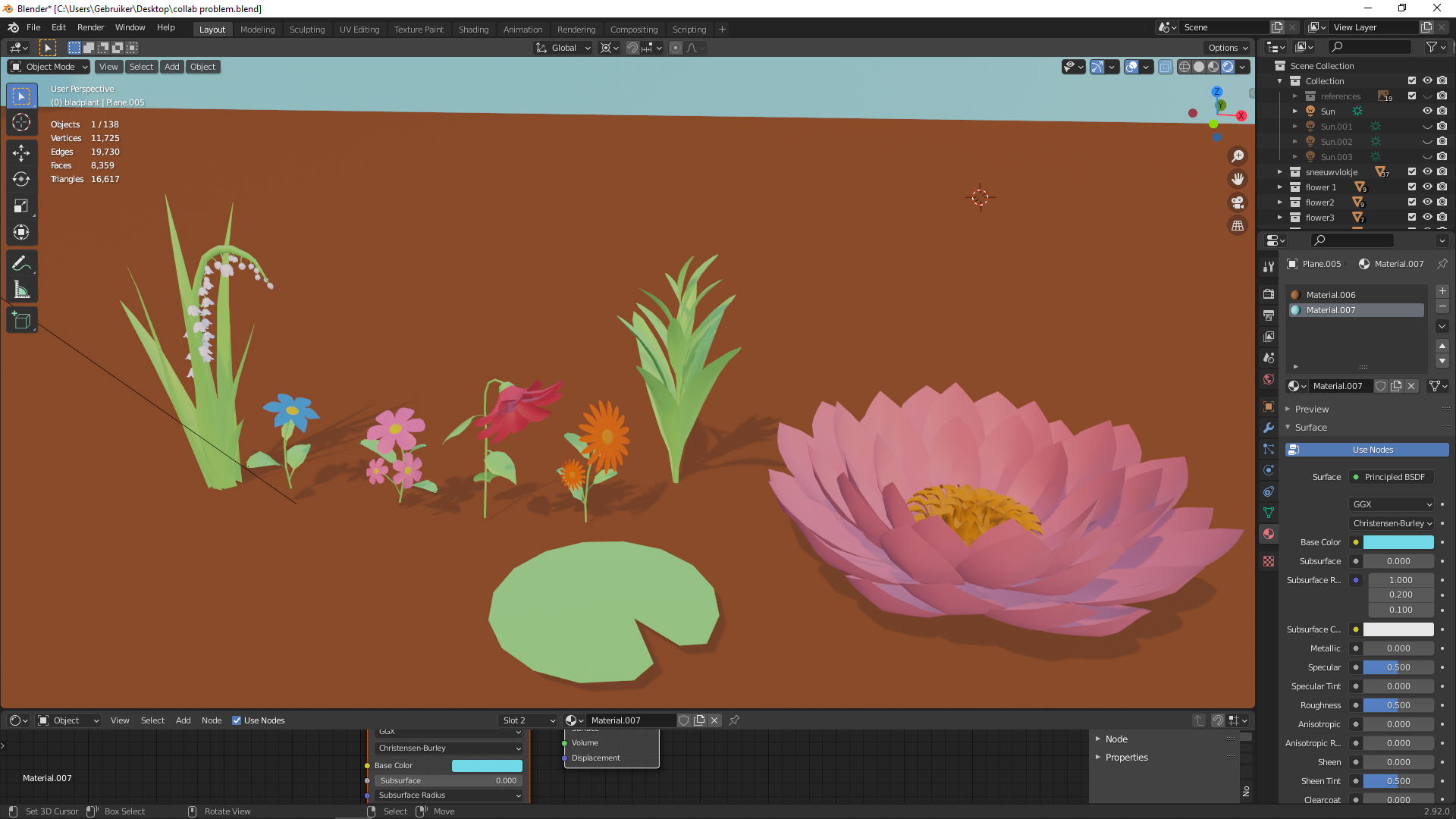Activate the Add Cube tool
The height and width of the screenshot is (819, 1456).
(x=21, y=321)
